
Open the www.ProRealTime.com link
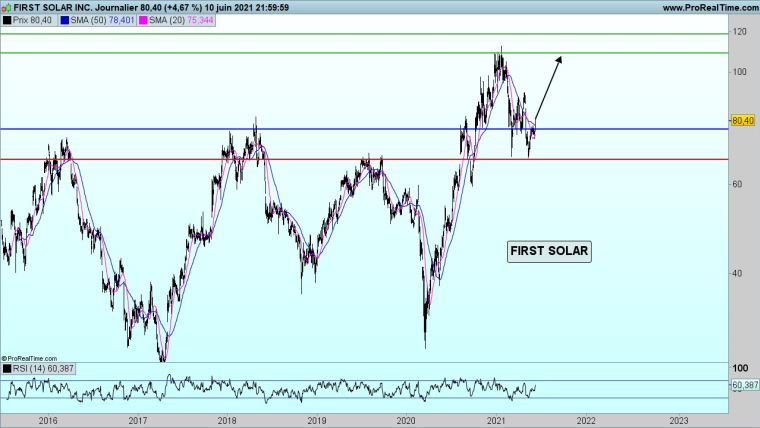click(x=710, y=8)
